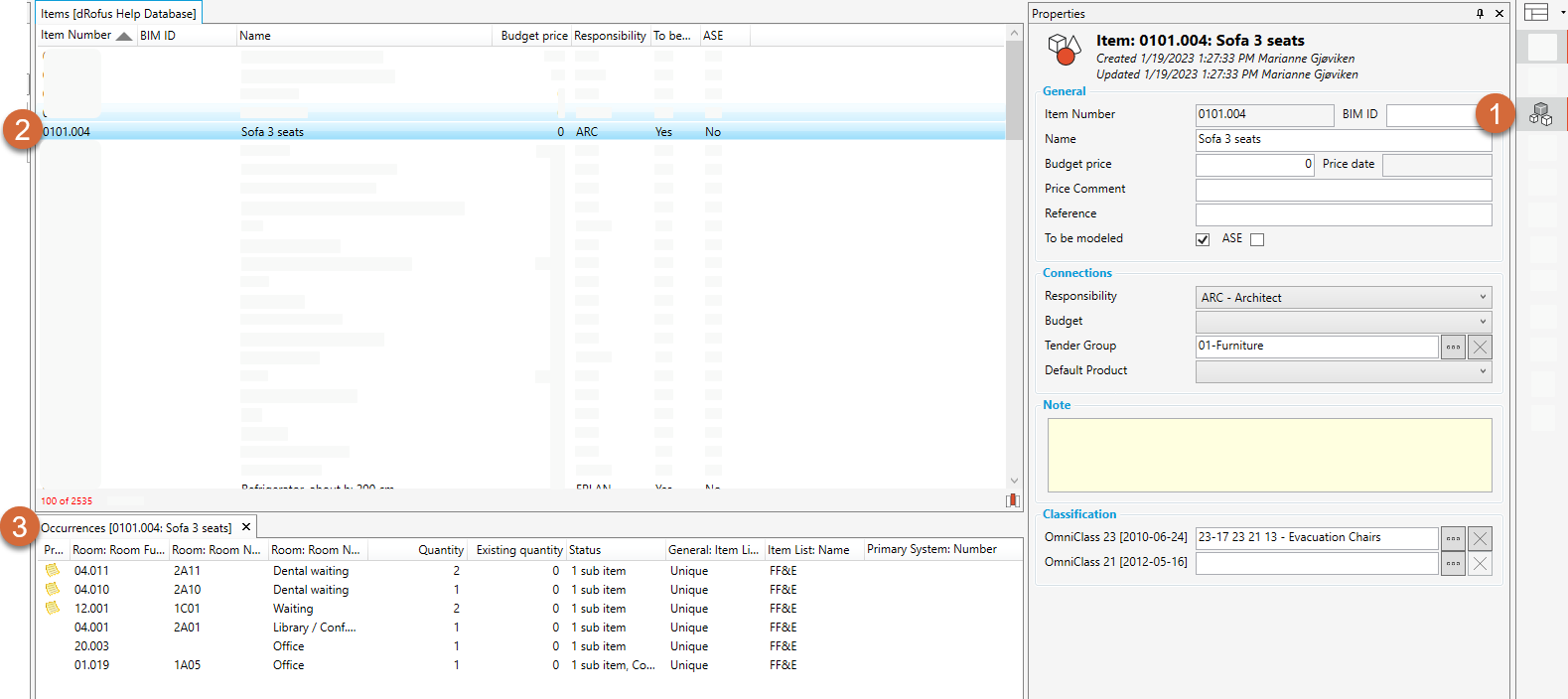This screenshot has height=699, width=1568.
Task: Click the note icon for room 12.001
Action: coord(52,608)
